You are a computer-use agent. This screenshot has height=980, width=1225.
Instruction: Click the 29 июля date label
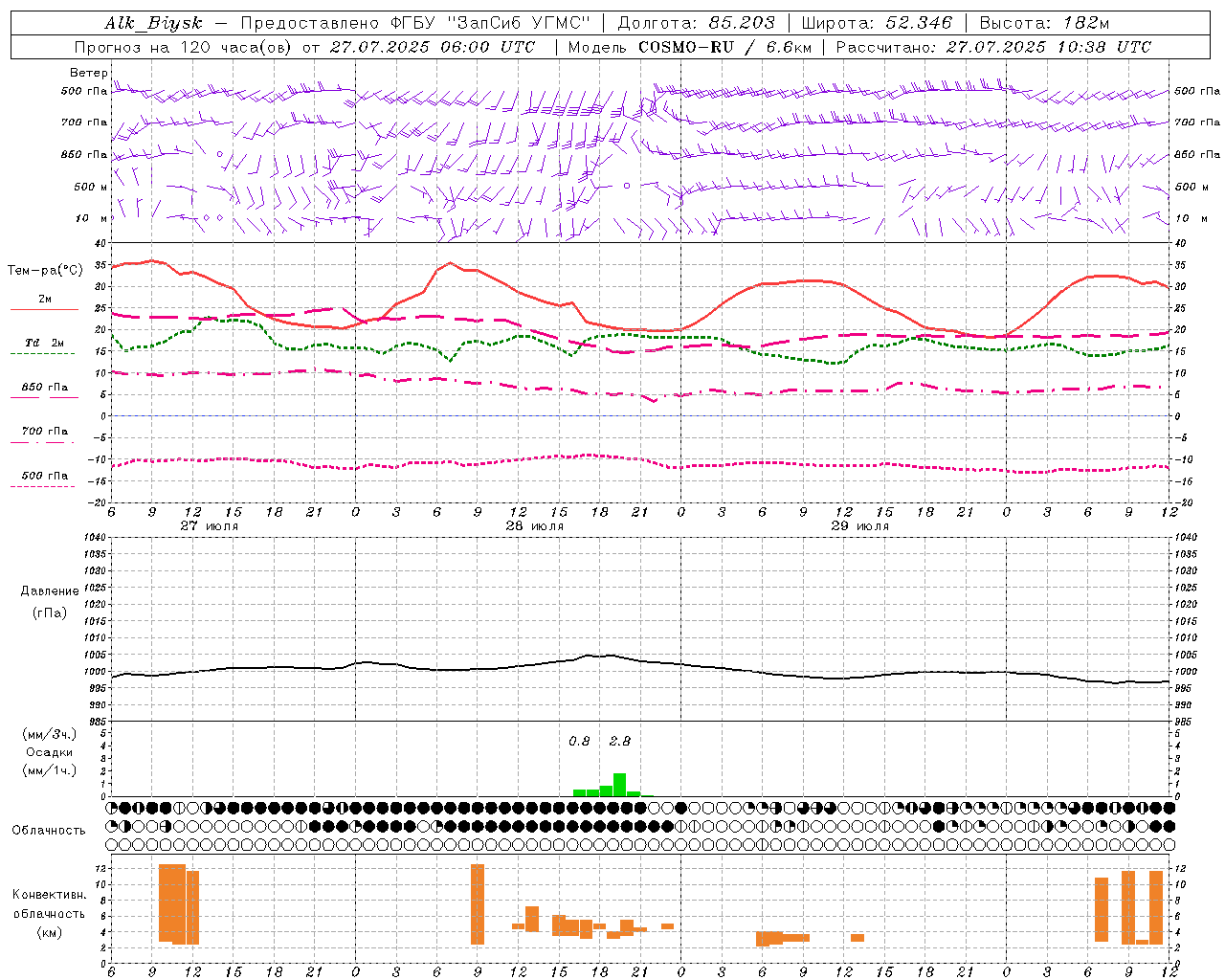coord(860,525)
